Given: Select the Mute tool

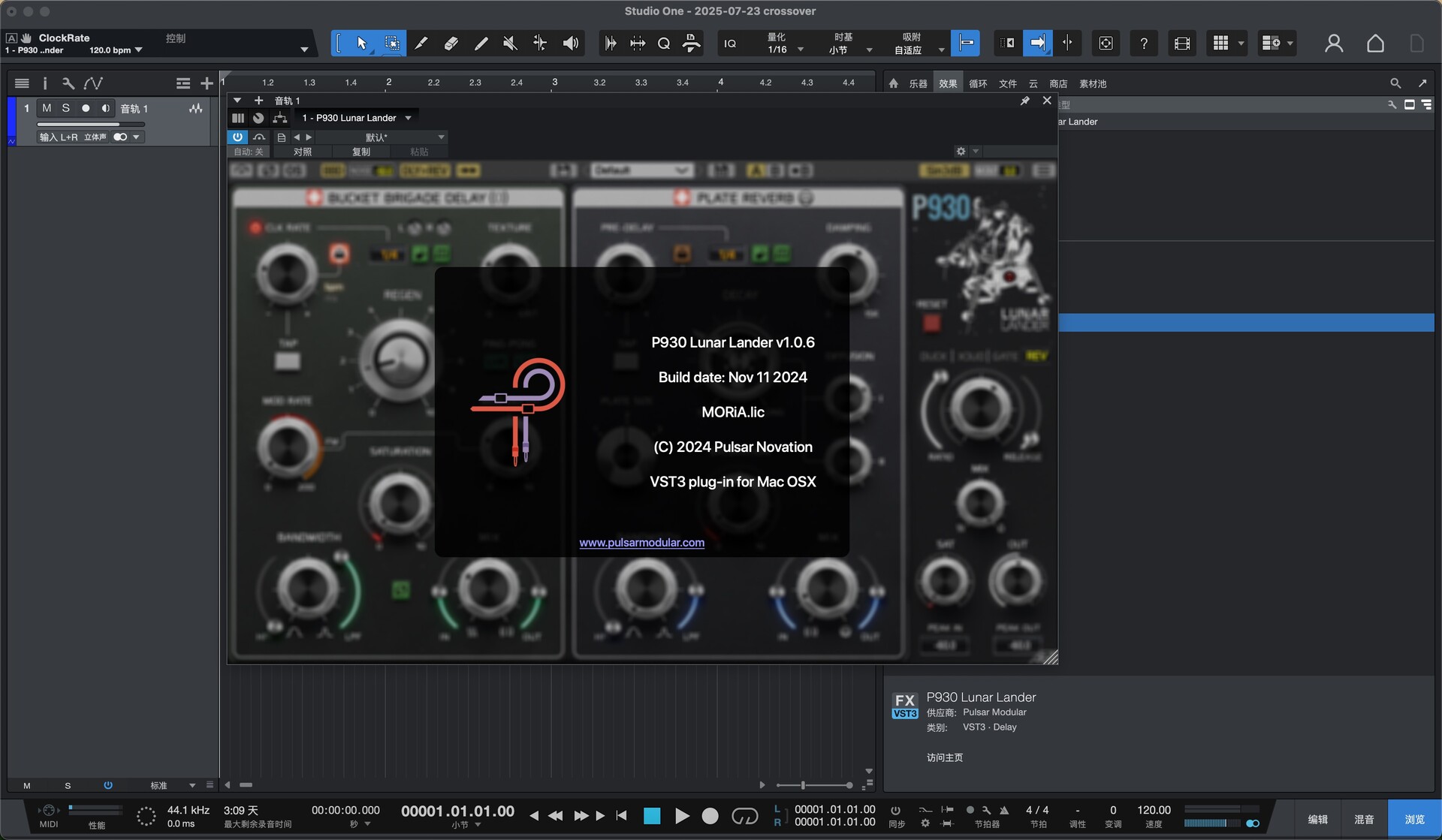Looking at the screenshot, I should (510, 44).
